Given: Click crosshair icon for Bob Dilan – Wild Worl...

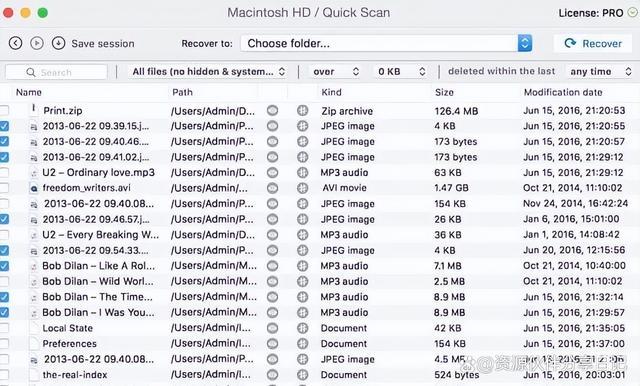Looking at the screenshot, I should pos(302,281).
